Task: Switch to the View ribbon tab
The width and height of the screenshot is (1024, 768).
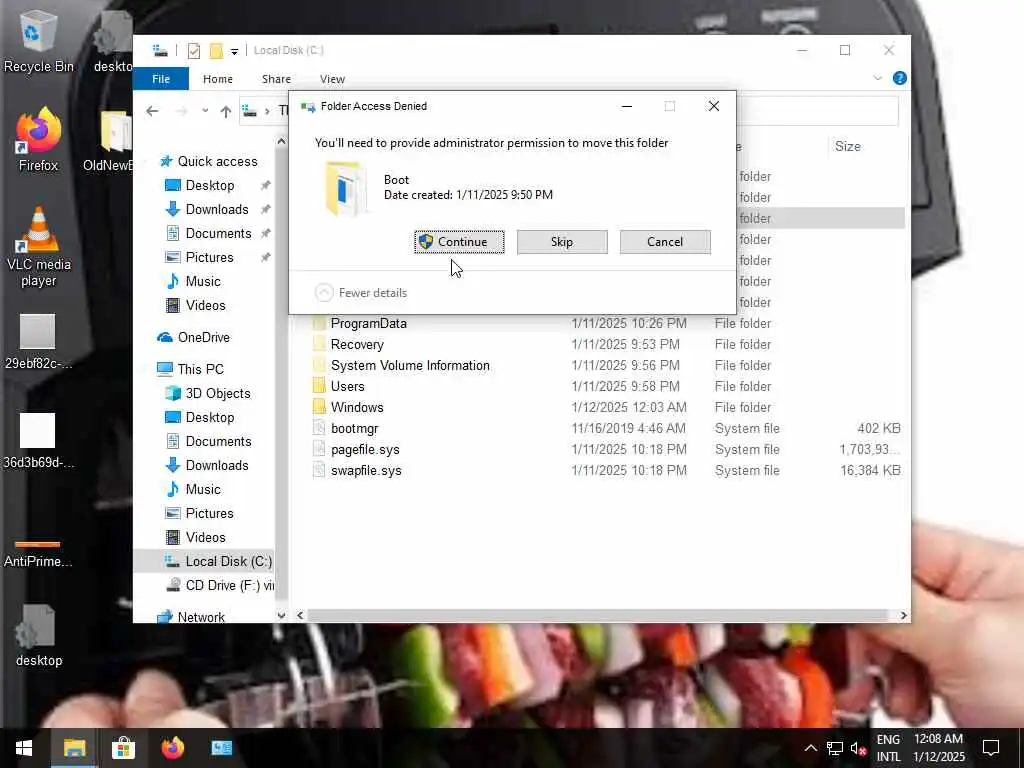Action: [332, 79]
